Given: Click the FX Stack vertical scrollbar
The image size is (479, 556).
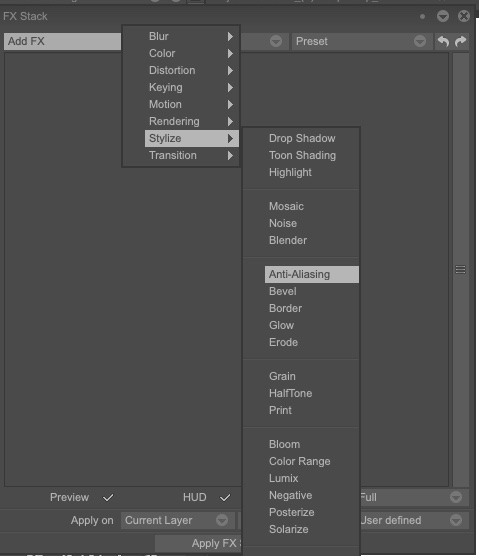Looking at the screenshot, I should click(x=461, y=270).
